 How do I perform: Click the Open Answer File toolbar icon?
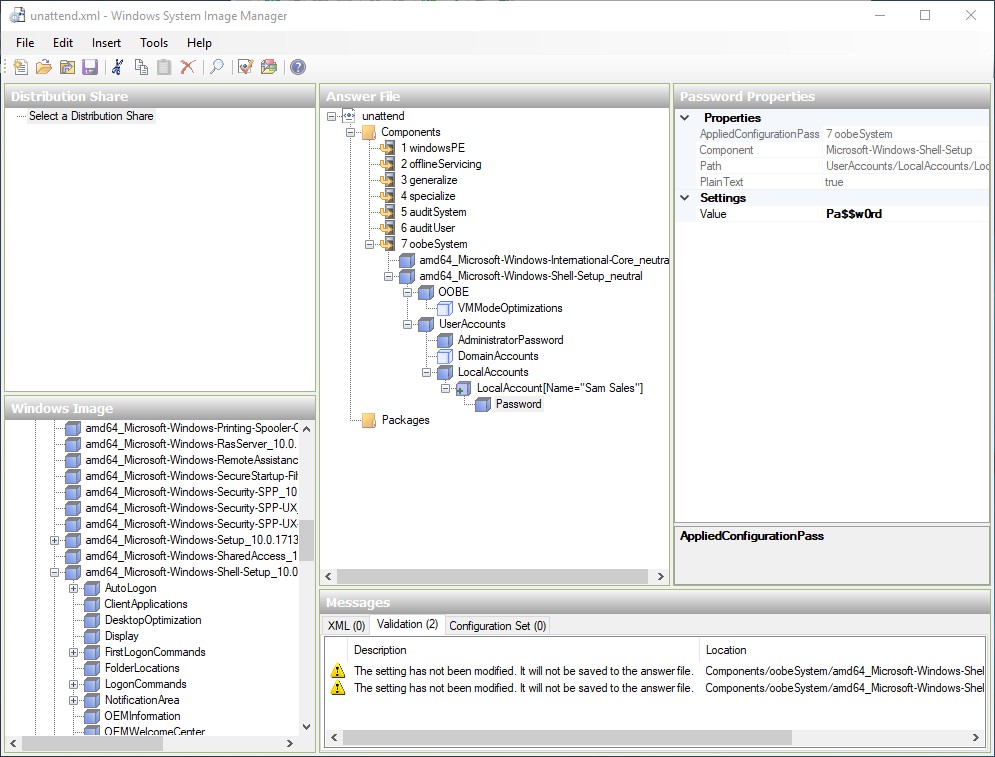click(44, 67)
